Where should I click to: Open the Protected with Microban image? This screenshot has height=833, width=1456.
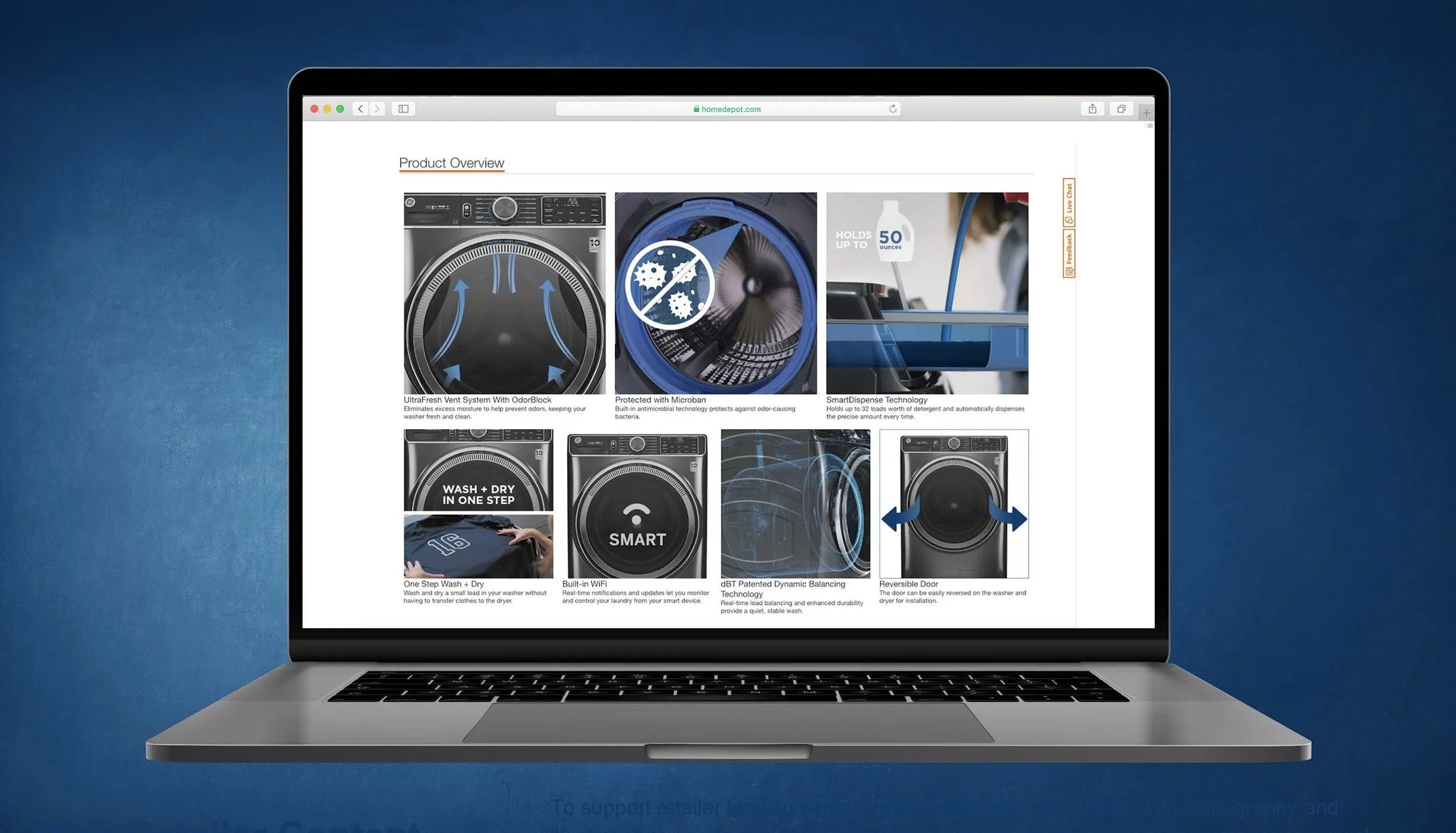pos(715,293)
